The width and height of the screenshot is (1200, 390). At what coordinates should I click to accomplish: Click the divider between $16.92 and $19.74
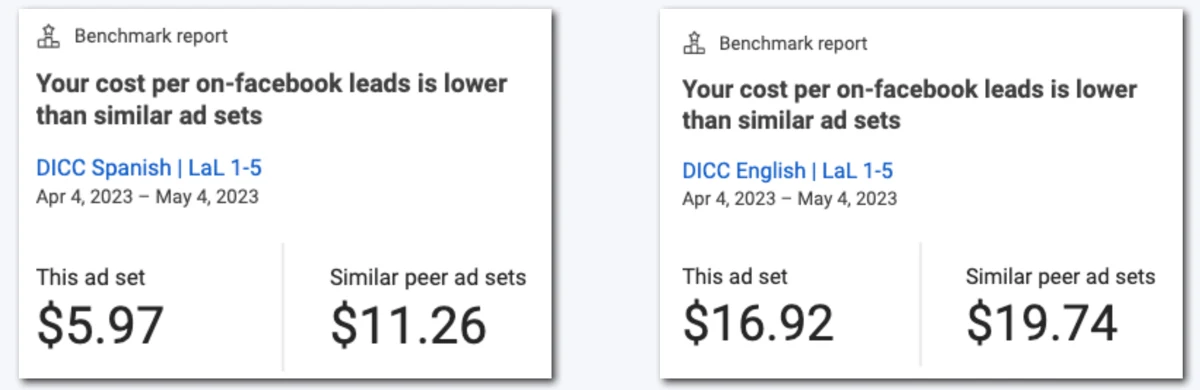pyautogui.click(x=920, y=304)
